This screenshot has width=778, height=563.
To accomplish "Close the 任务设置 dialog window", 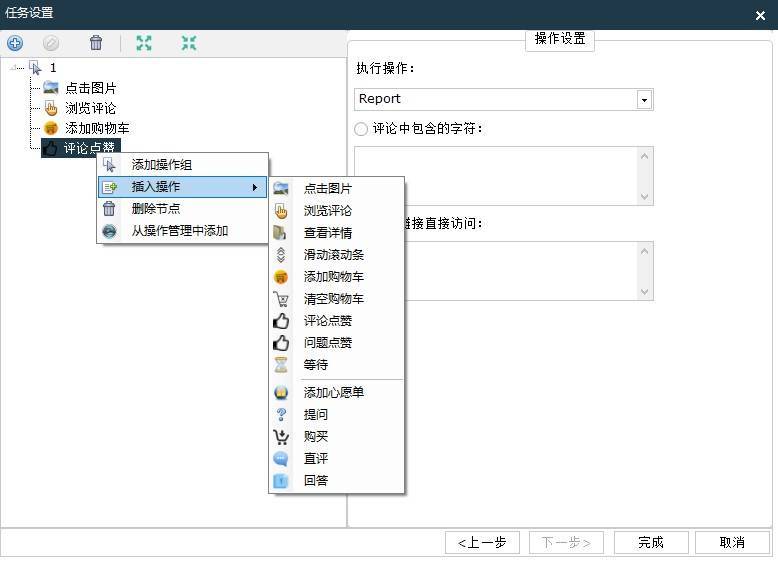I will click(x=760, y=15).
